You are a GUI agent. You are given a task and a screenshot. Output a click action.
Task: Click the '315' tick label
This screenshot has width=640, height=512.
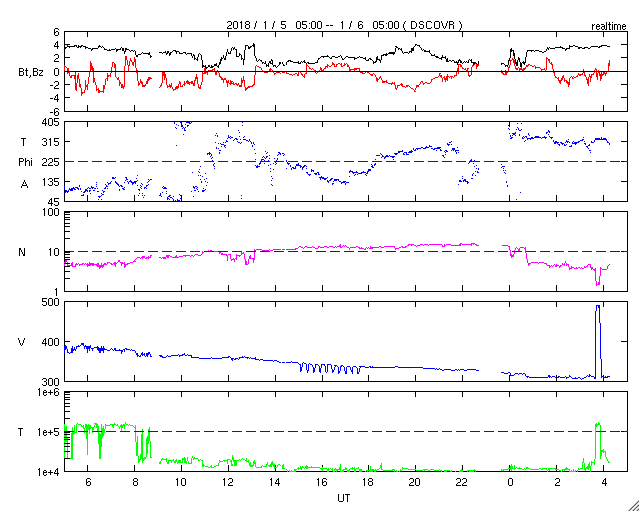click(52, 142)
